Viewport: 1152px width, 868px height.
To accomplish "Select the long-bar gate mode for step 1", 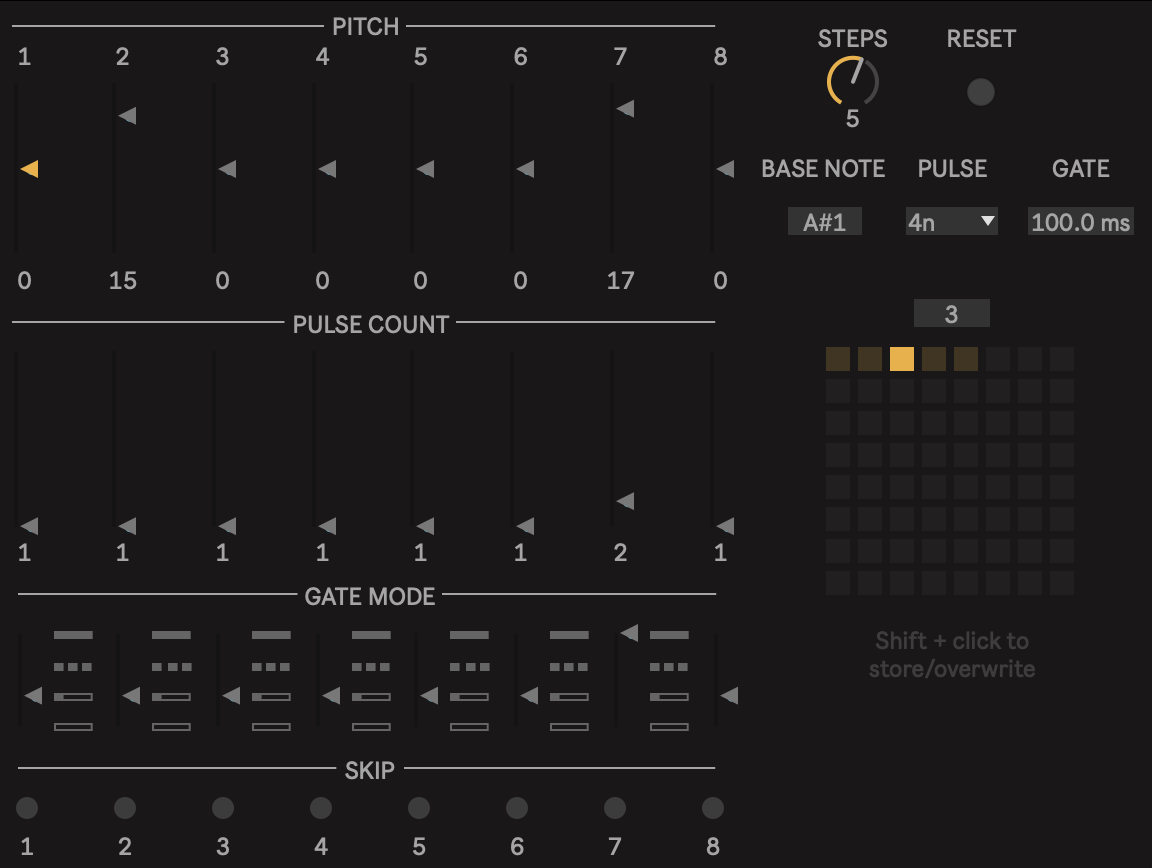I will click(73, 635).
